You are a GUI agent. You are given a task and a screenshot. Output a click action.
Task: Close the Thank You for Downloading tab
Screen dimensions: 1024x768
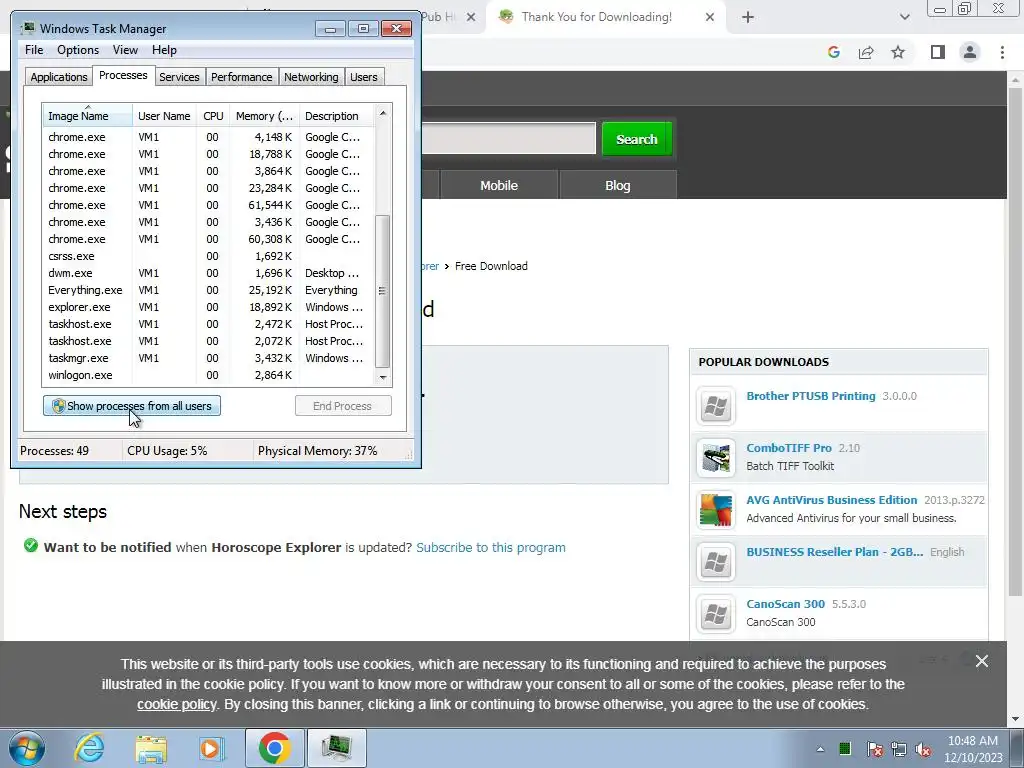click(x=710, y=17)
